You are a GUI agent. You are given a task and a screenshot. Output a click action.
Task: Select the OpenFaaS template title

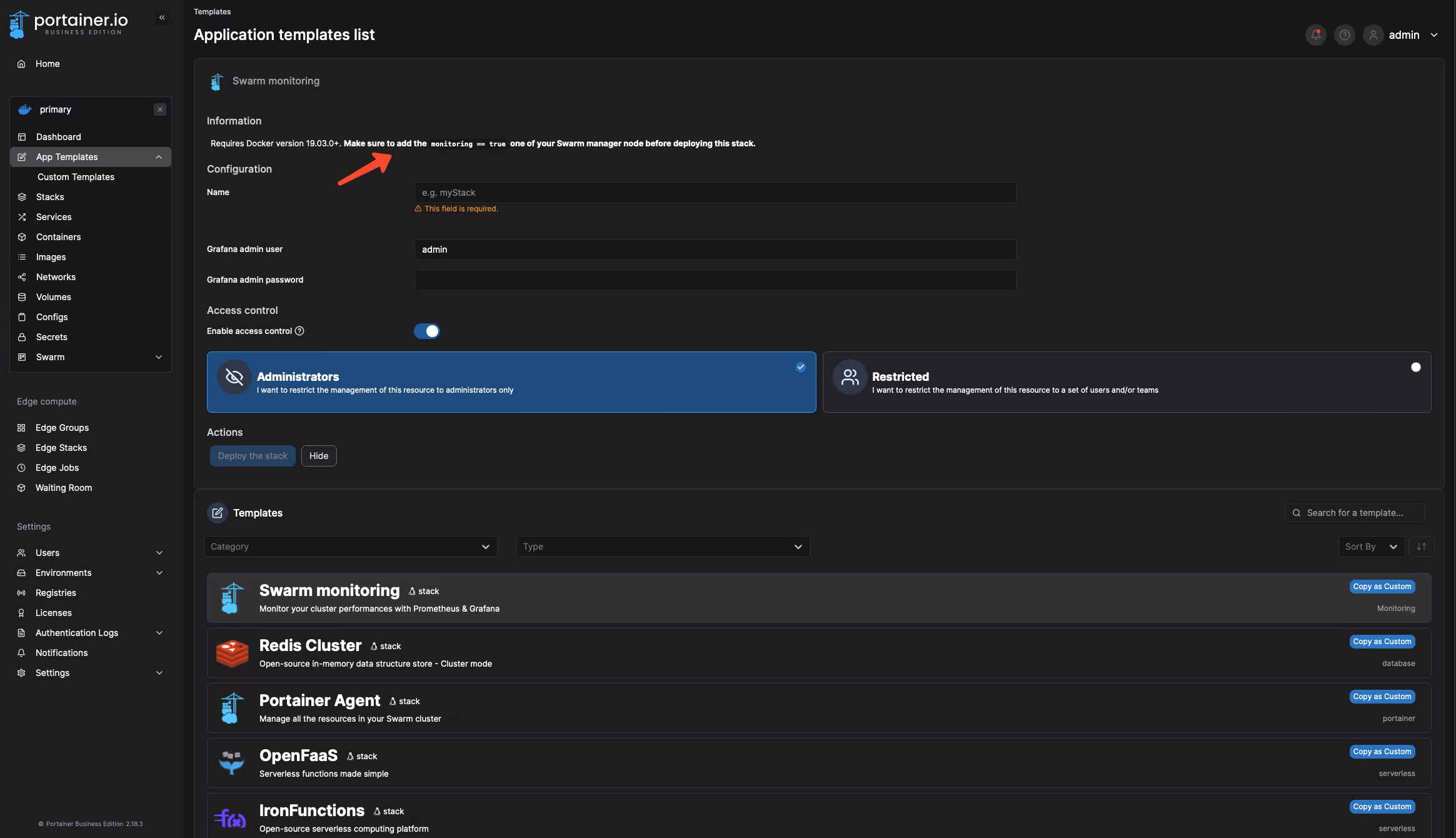click(298, 755)
